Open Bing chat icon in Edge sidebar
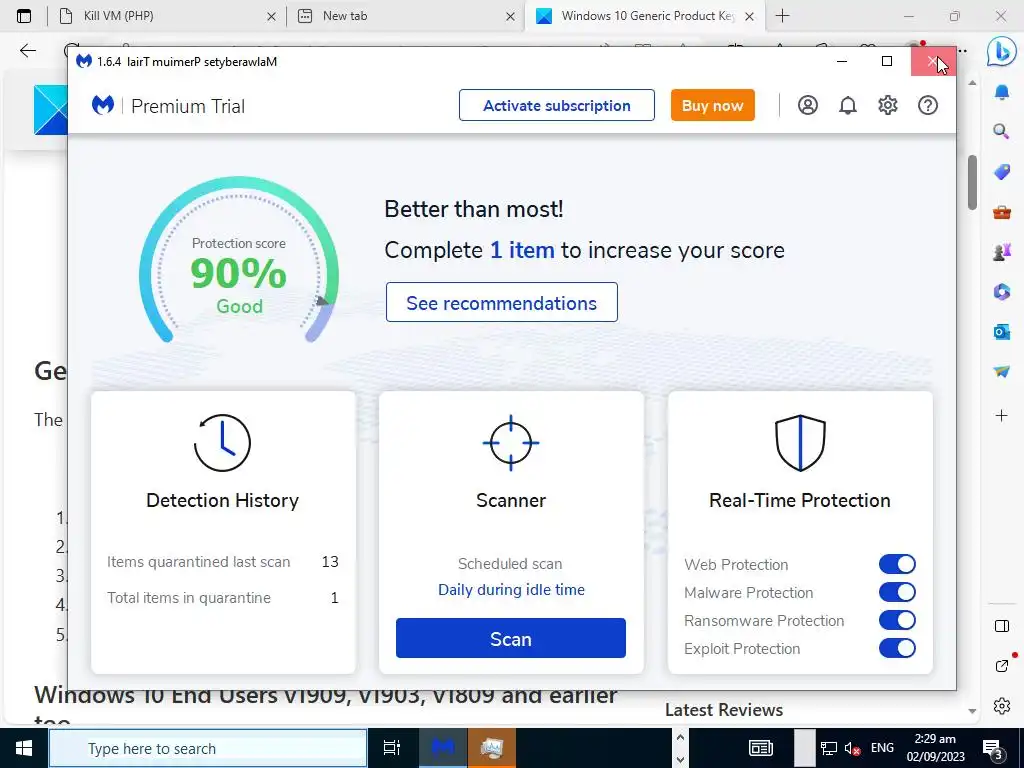This screenshot has width=1024, height=768. tap(1001, 52)
